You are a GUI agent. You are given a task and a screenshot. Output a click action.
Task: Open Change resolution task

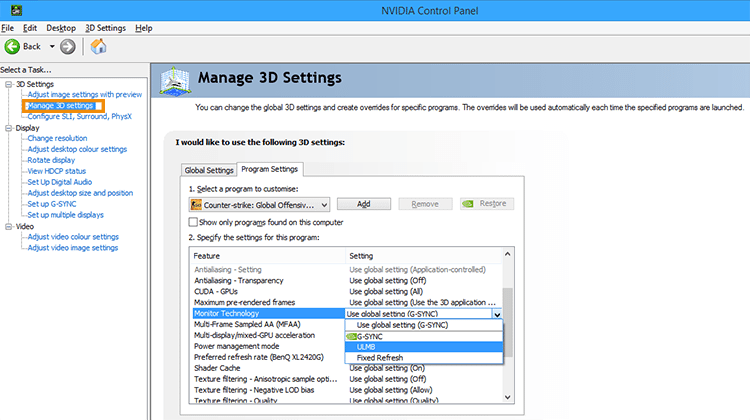click(57, 138)
